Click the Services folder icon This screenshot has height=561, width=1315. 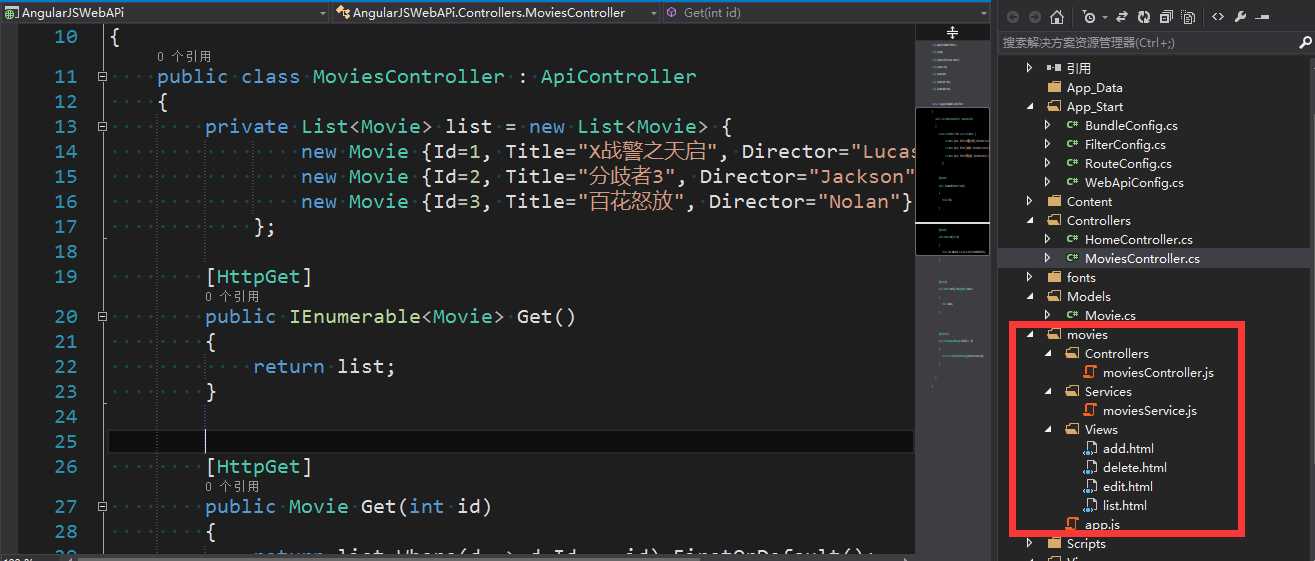coord(1072,391)
